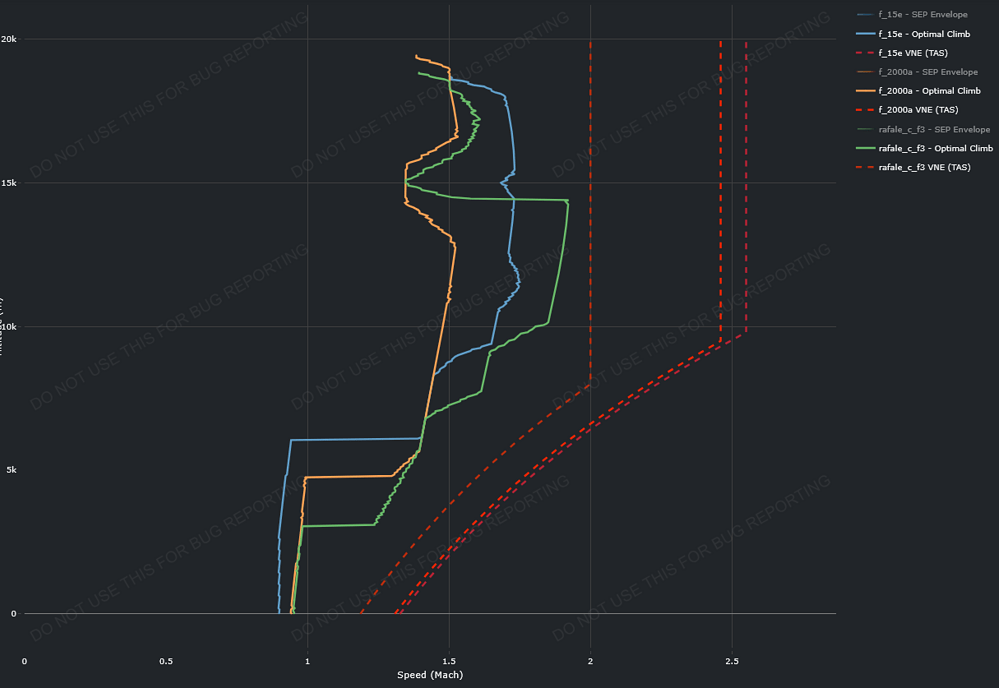Viewport: 999px width, 688px height.
Task: Click the 1 Mach axis tick label
Action: coord(308,661)
